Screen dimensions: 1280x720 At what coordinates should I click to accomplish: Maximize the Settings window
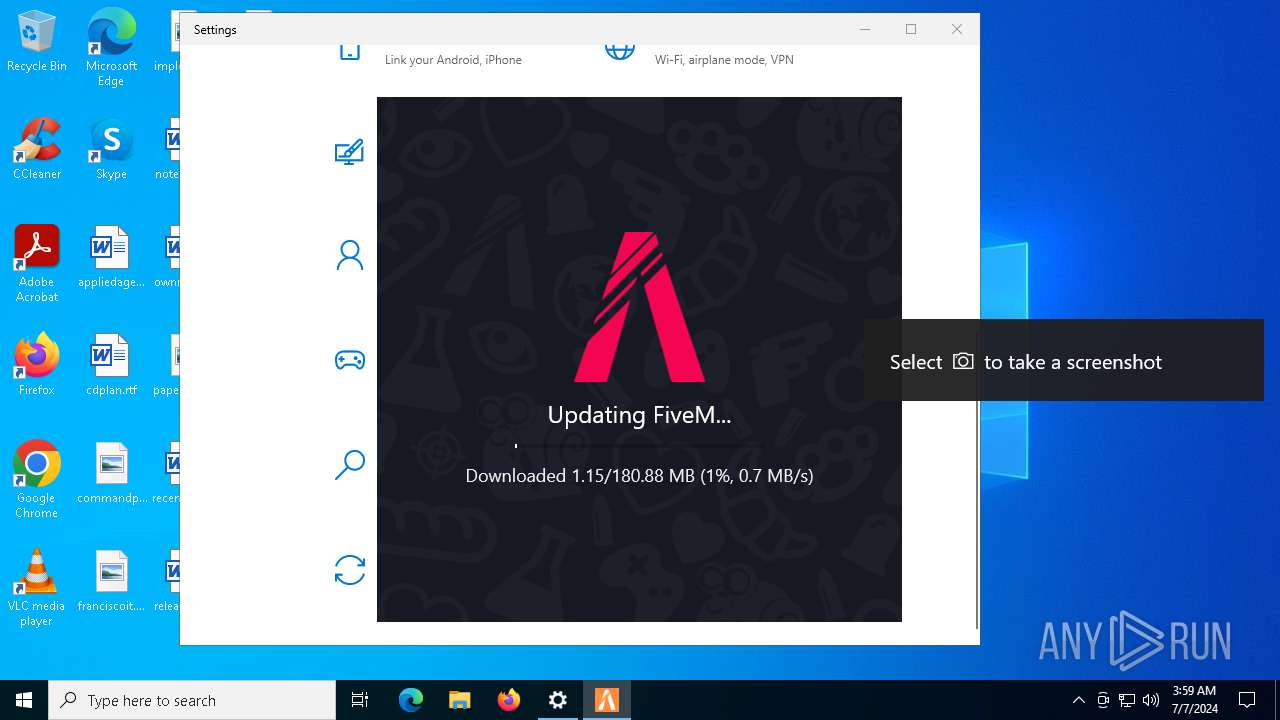(x=911, y=29)
